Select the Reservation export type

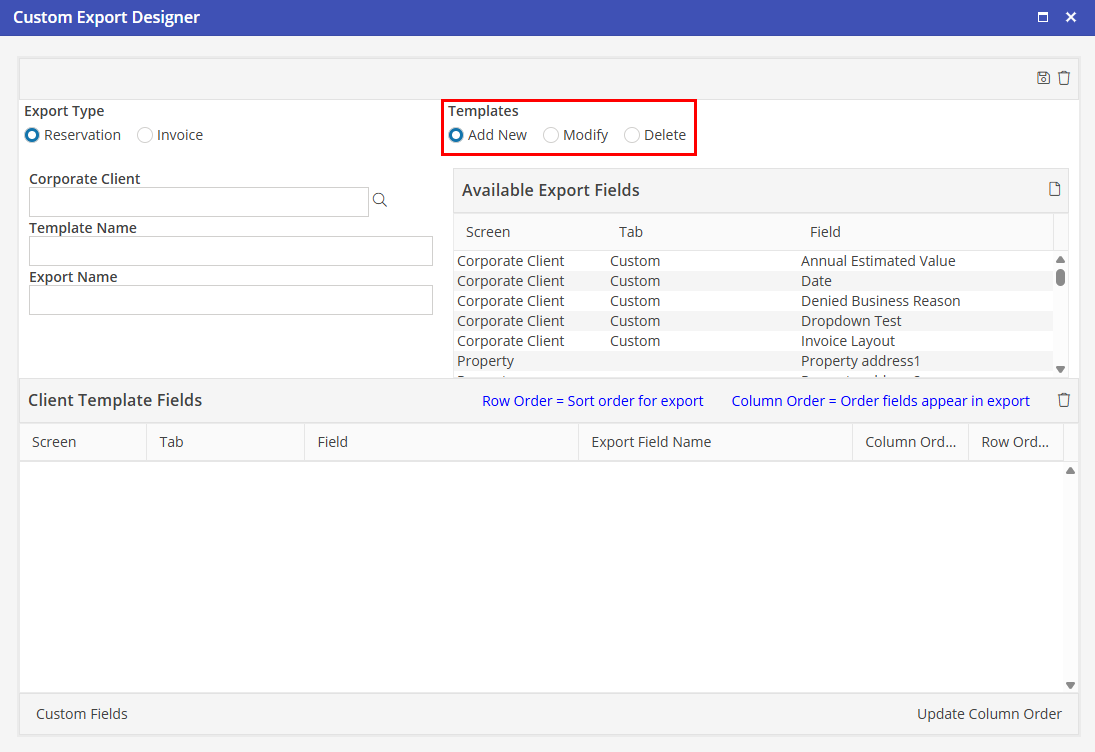pyautogui.click(x=33, y=135)
